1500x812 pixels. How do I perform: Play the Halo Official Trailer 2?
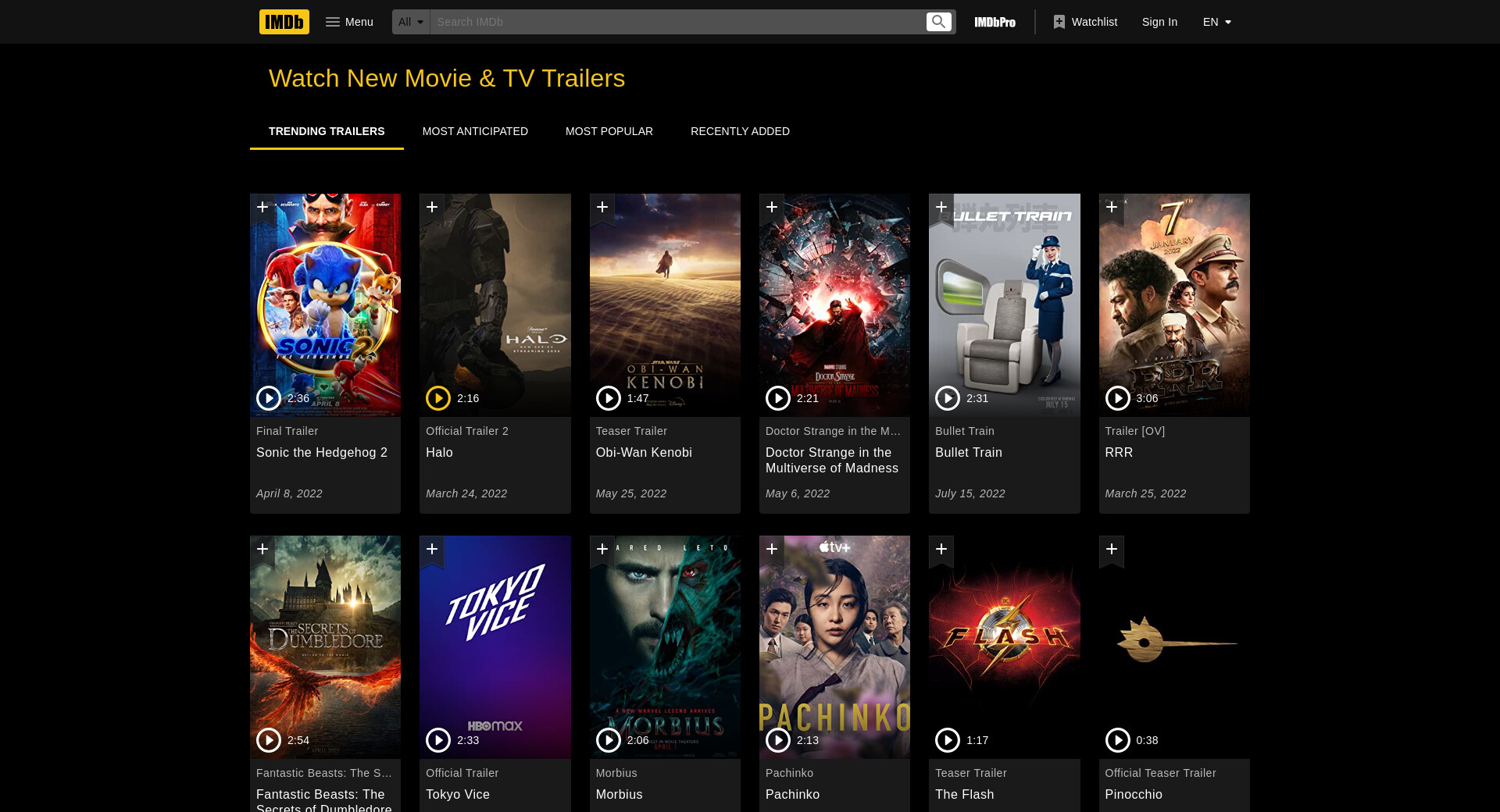438,398
